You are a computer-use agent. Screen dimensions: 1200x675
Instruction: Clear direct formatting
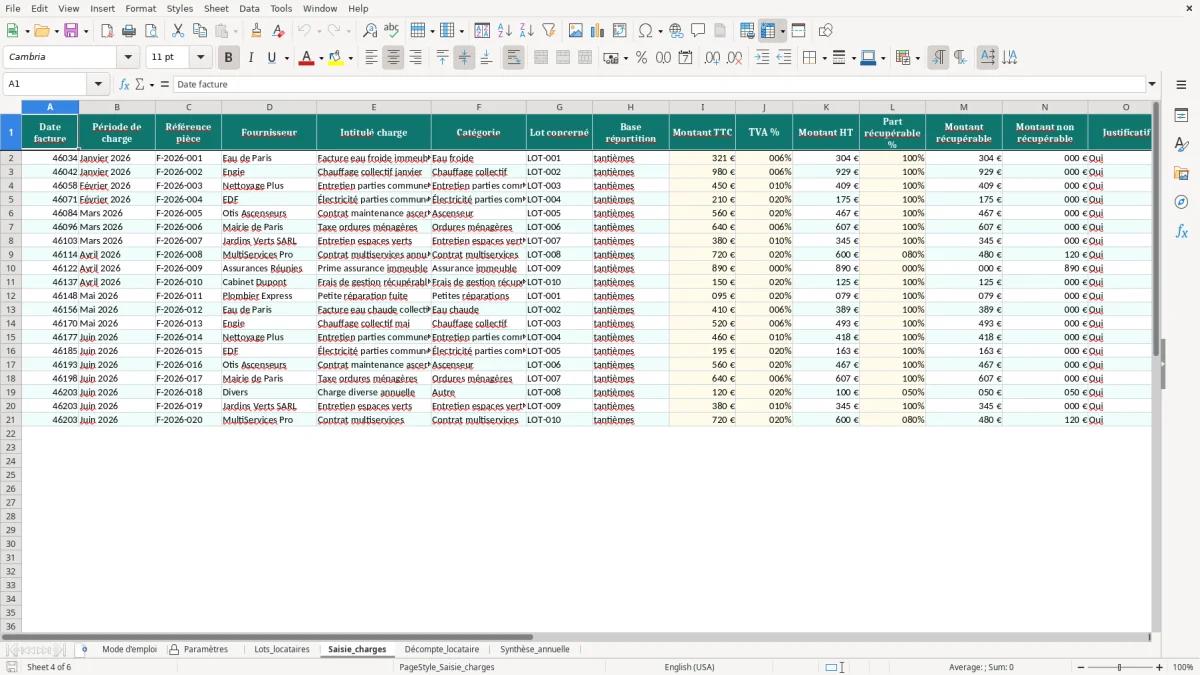[279, 31]
